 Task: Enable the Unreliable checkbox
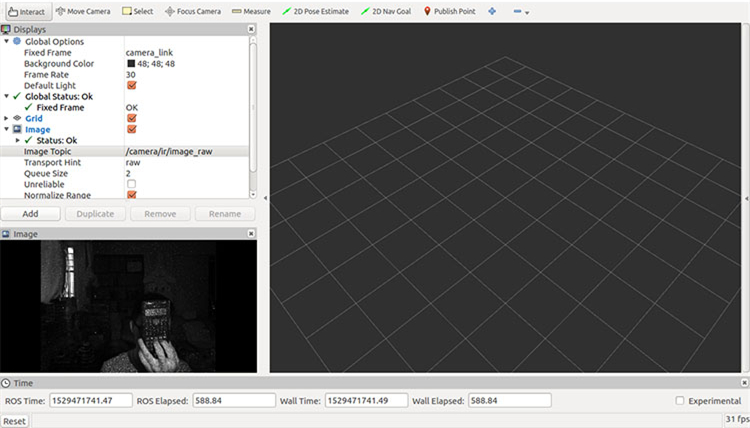tap(131, 184)
